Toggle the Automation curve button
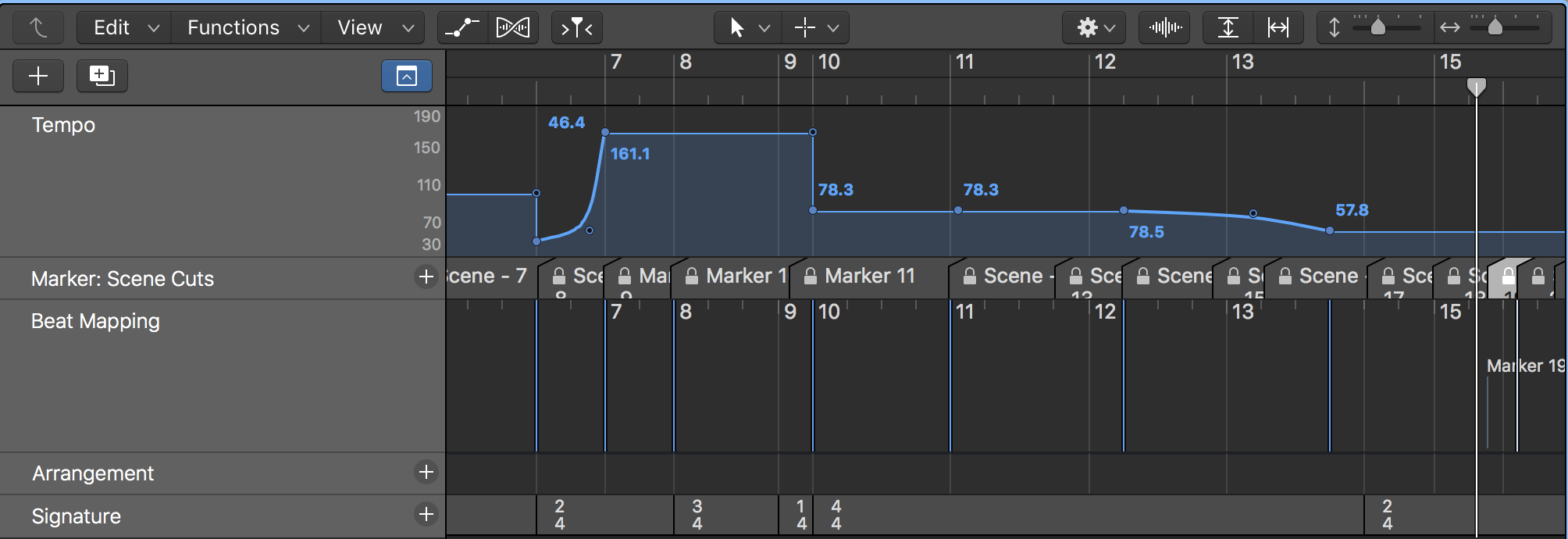Image resolution: width=1568 pixels, height=539 pixels. [462, 28]
